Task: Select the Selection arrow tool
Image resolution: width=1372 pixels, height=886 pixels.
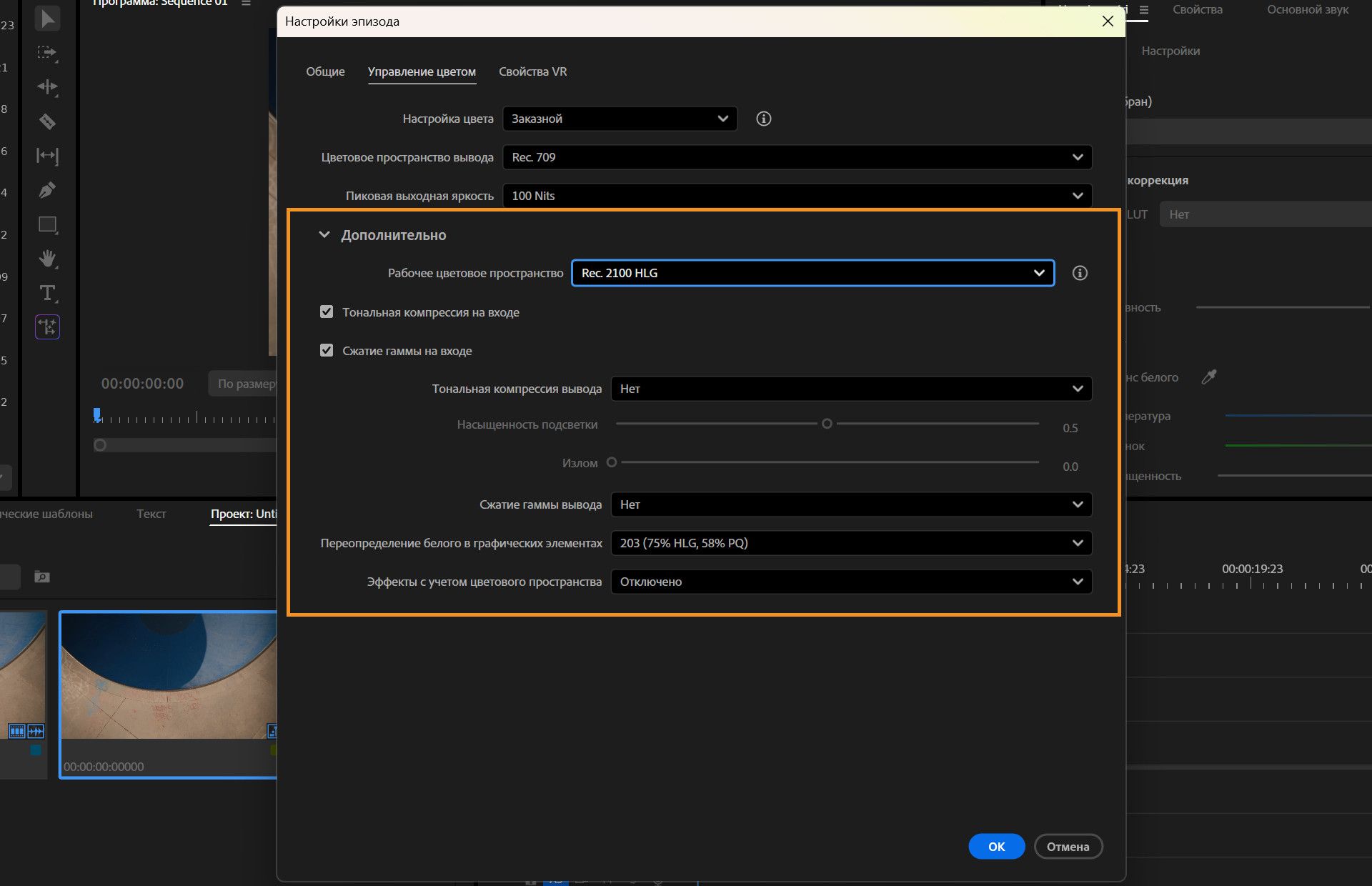Action: tap(47, 19)
